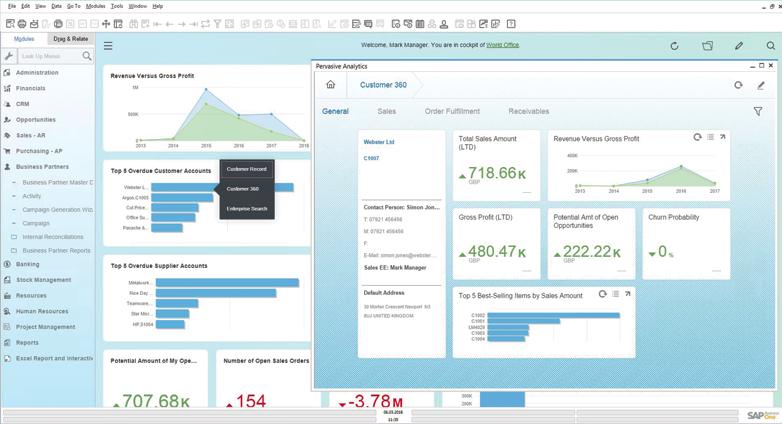Click the Metalwork bar in overdue supplier chart
This screenshot has width=782, height=424.
[x=227, y=282]
